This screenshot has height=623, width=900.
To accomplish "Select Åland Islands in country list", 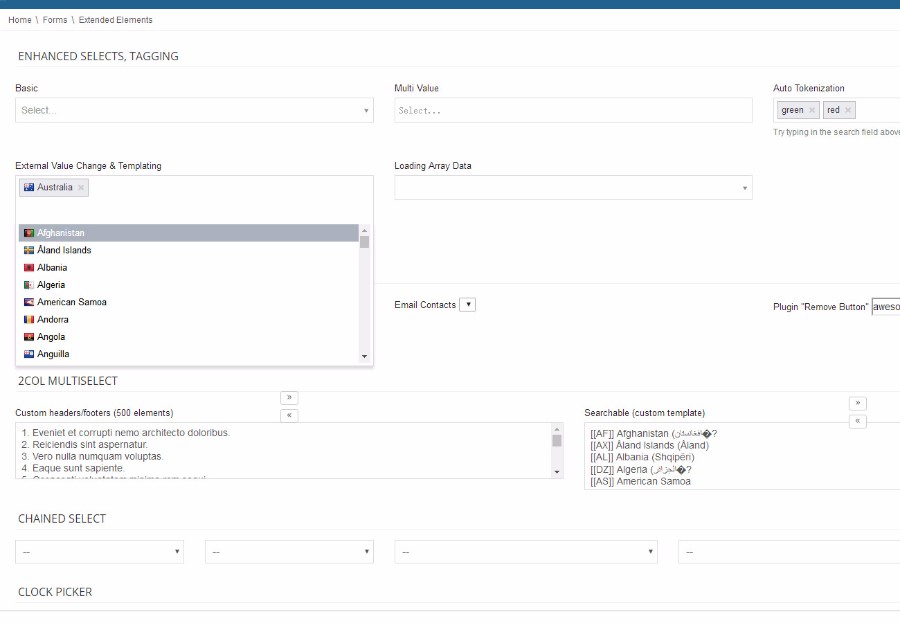I will pyautogui.click(x=189, y=250).
